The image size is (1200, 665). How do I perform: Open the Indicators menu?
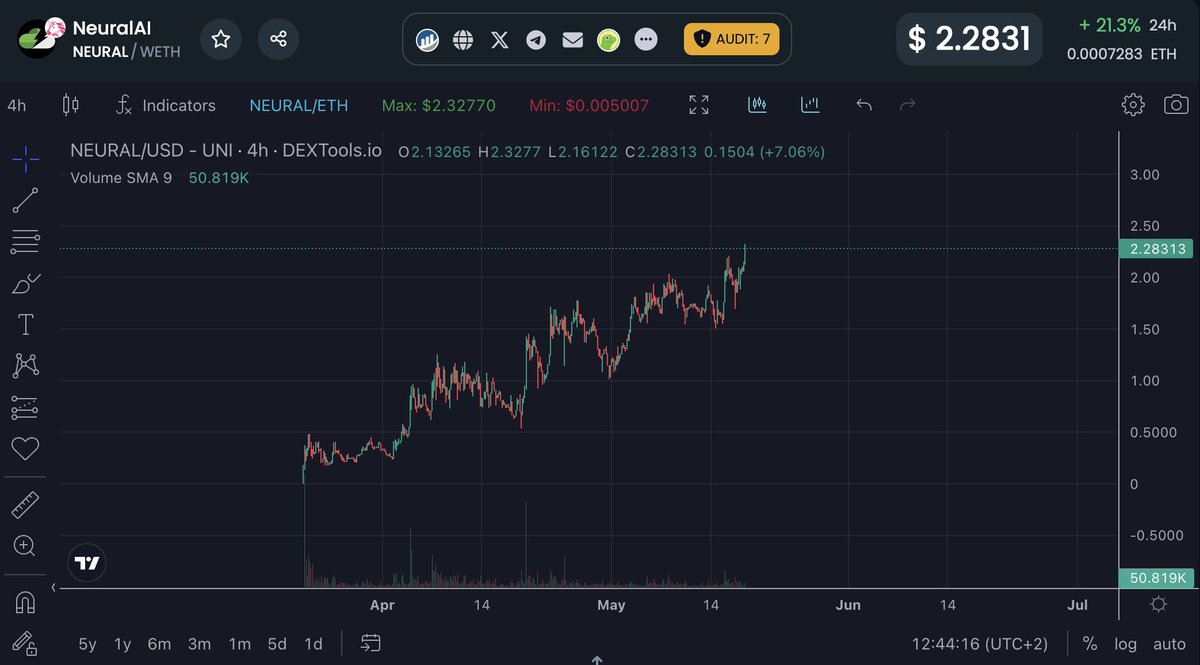165,105
